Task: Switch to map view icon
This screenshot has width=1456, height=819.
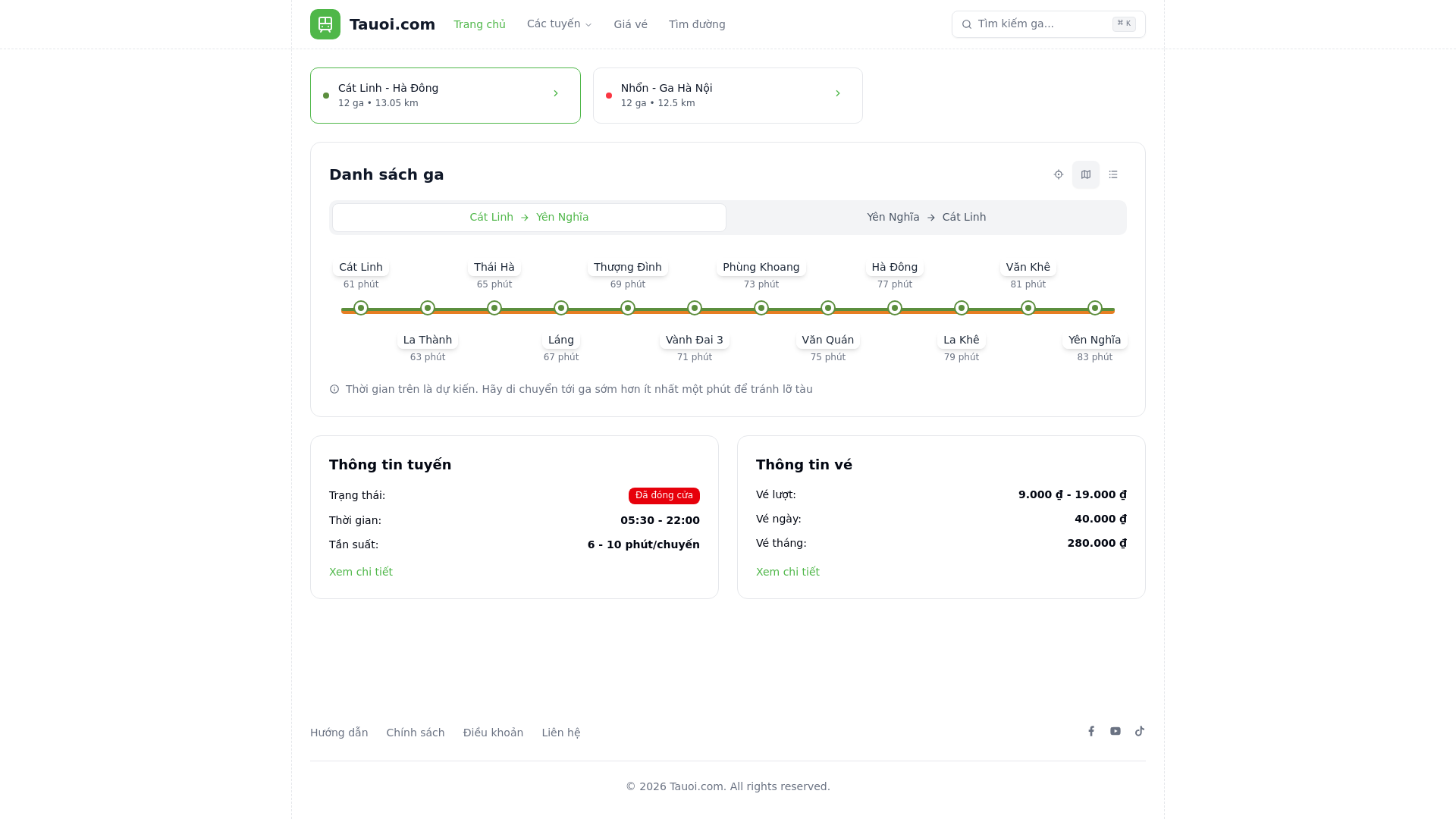Action: pyautogui.click(x=1086, y=174)
